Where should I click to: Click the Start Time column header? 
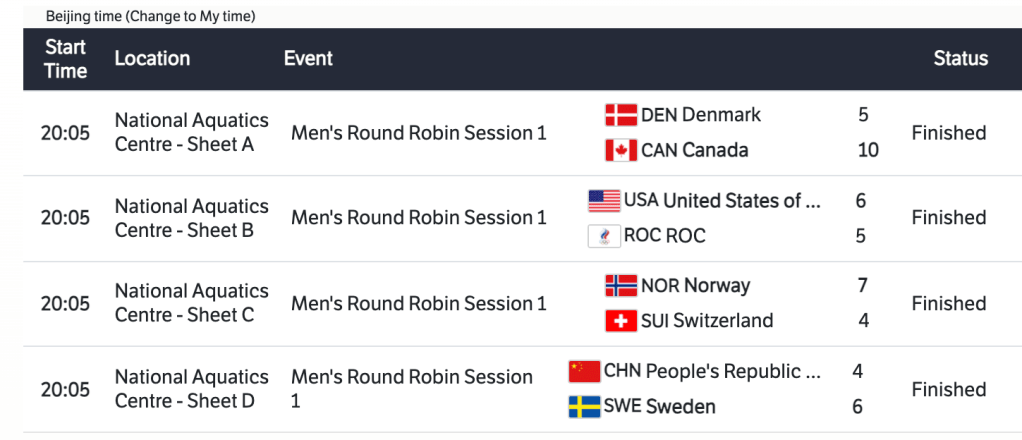(x=65, y=59)
